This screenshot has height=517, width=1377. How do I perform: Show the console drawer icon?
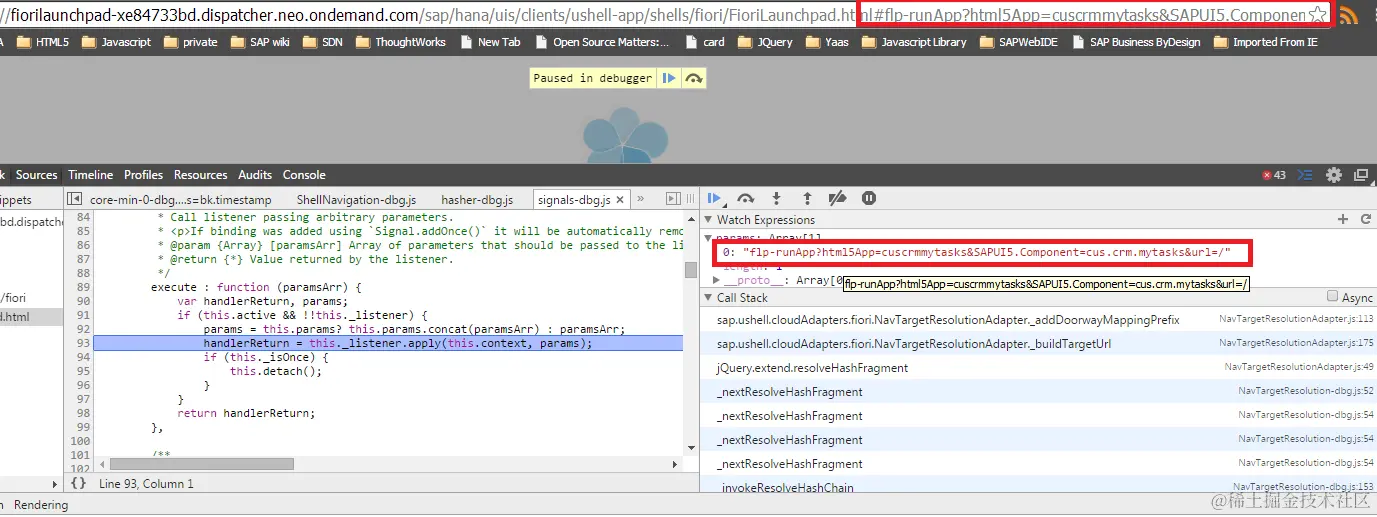click(x=1305, y=175)
